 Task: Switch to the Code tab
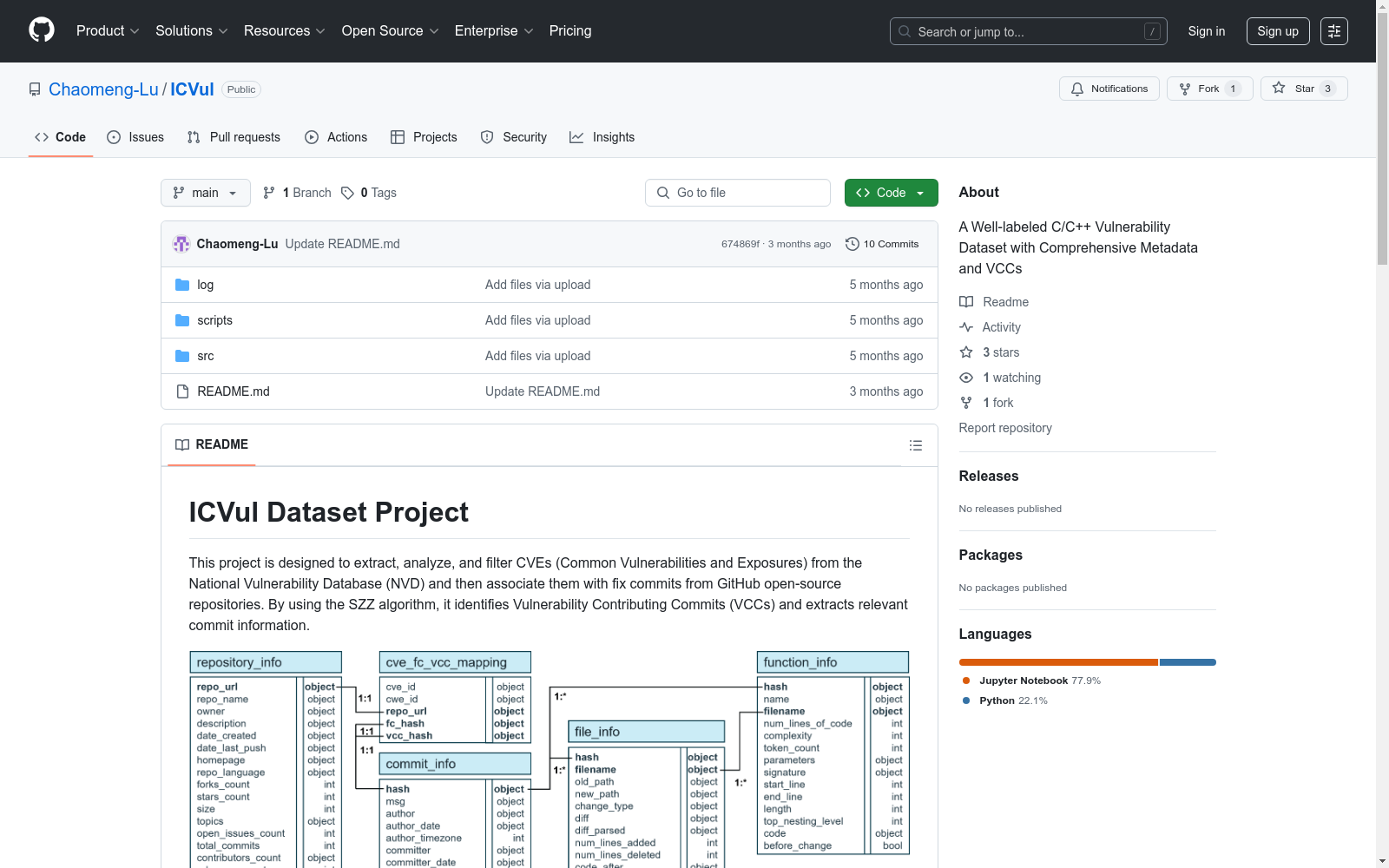point(60,137)
